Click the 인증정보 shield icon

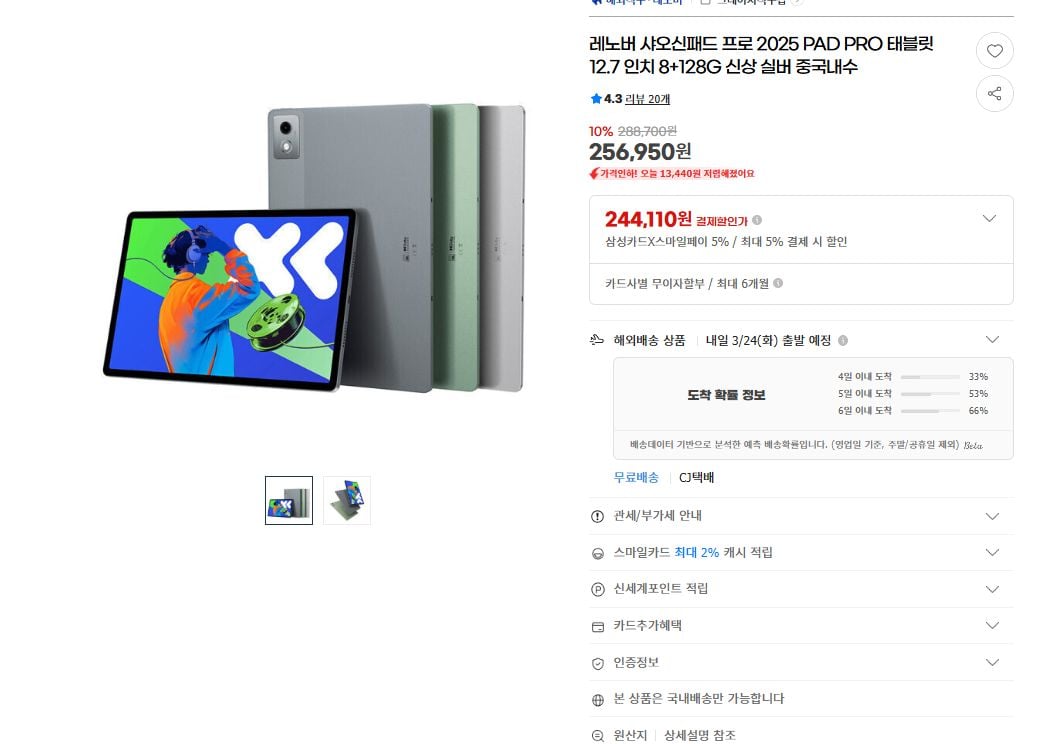597,663
